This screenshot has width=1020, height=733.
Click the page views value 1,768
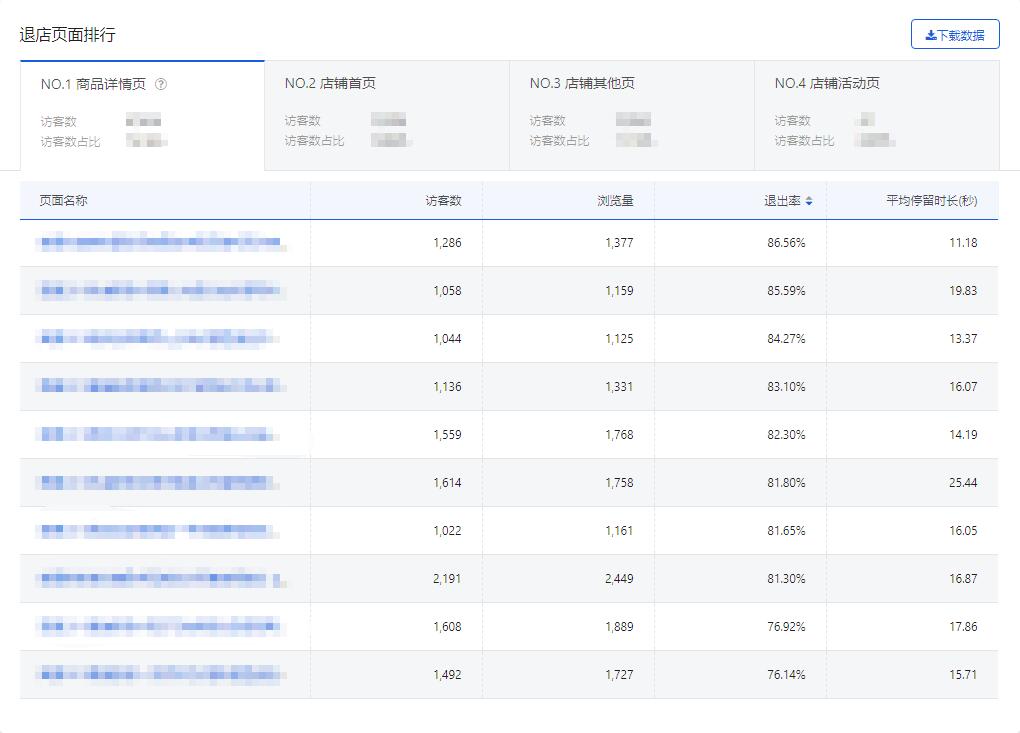click(619, 434)
